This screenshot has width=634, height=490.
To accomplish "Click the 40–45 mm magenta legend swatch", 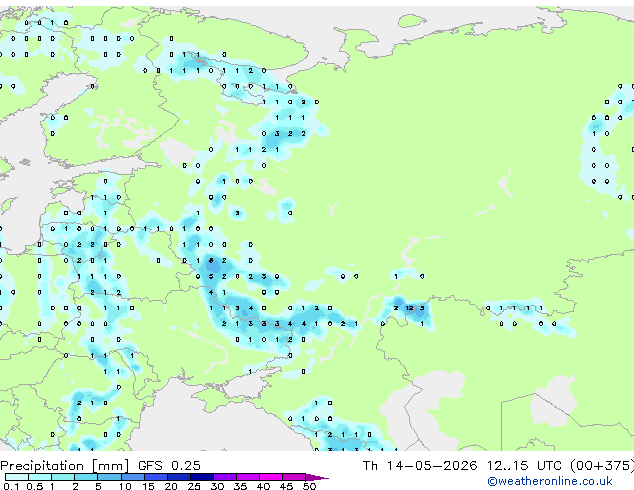I will coord(271,477).
